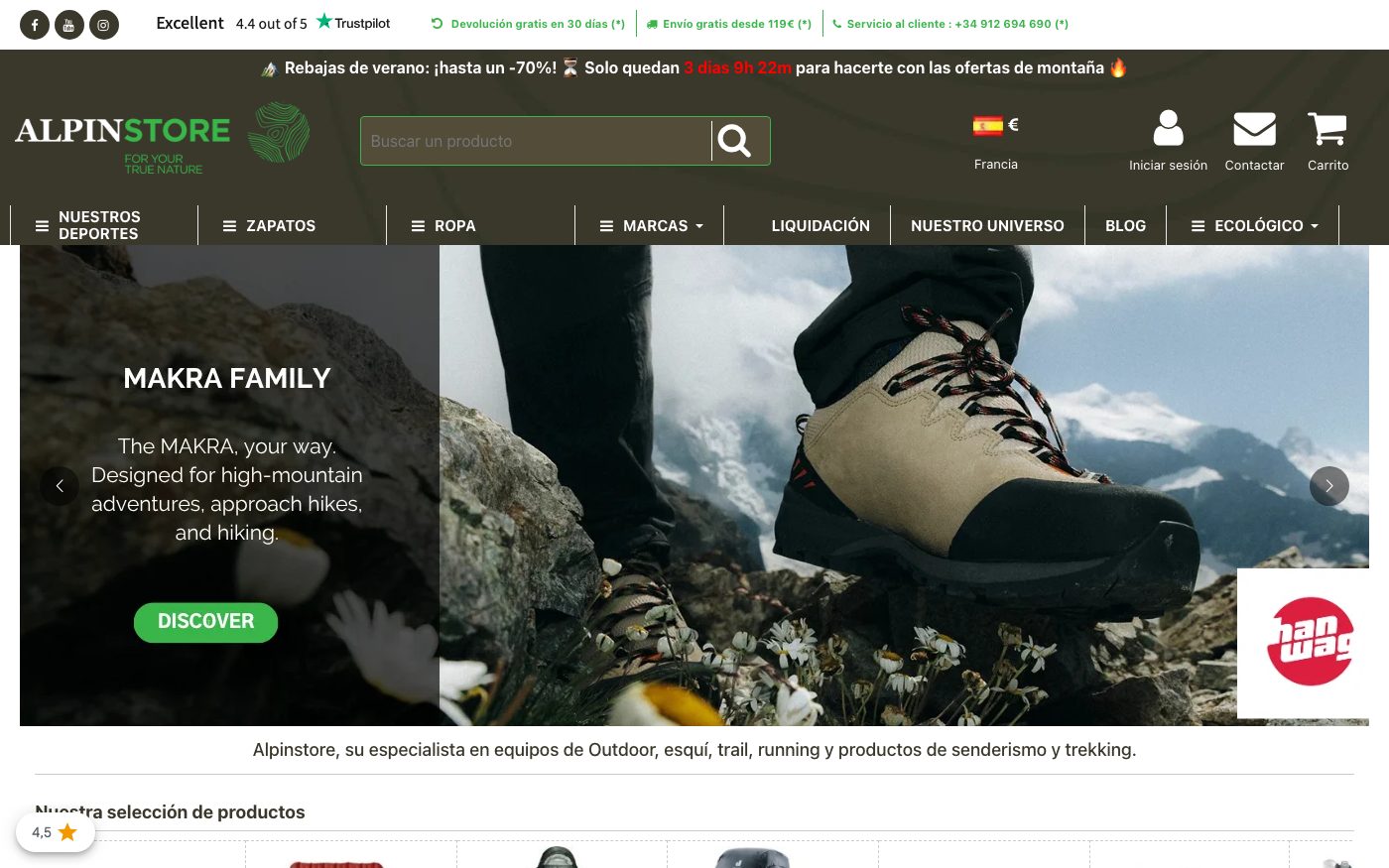Expand the Ecológico dropdown menu
Screen dimensions: 1389x868
1253,225
